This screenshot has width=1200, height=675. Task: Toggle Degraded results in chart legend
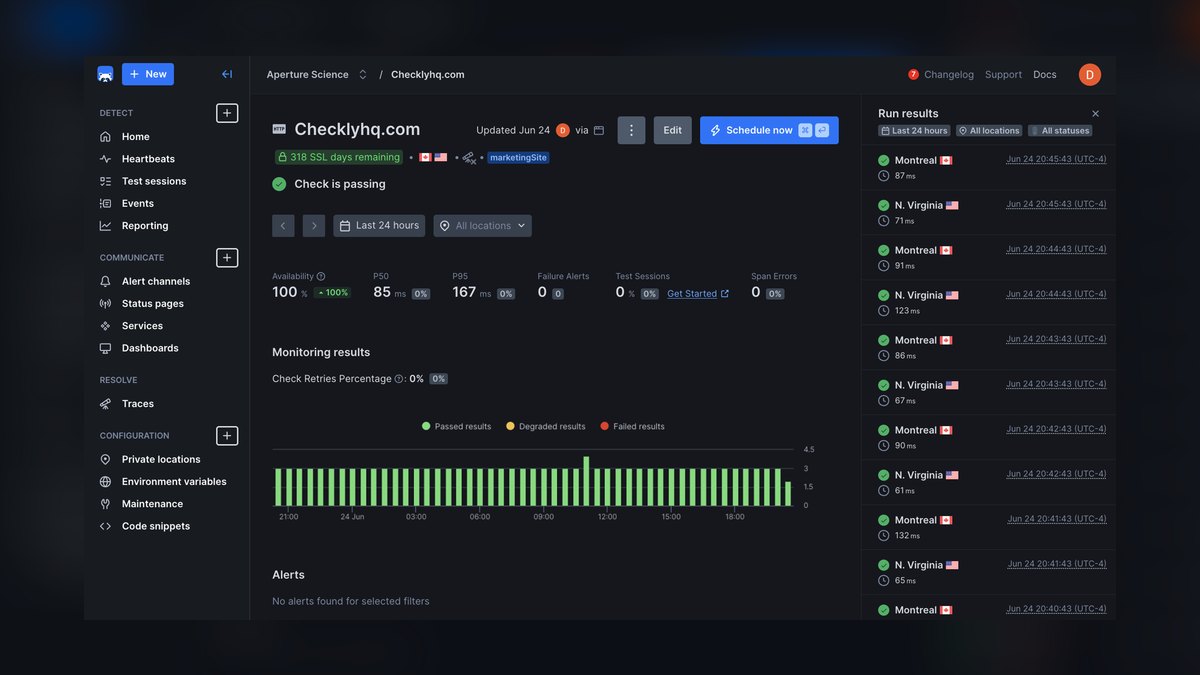(x=546, y=427)
